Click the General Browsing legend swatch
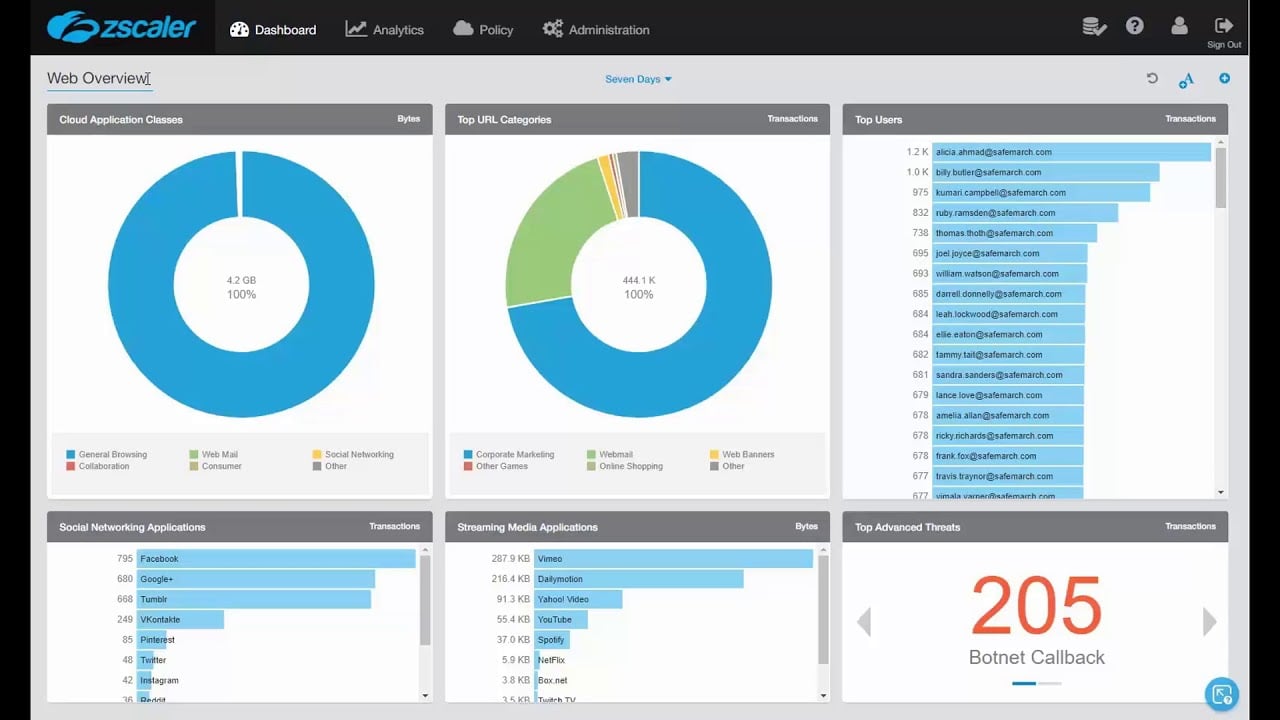1280x720 pixels. (x=70, y=454)
